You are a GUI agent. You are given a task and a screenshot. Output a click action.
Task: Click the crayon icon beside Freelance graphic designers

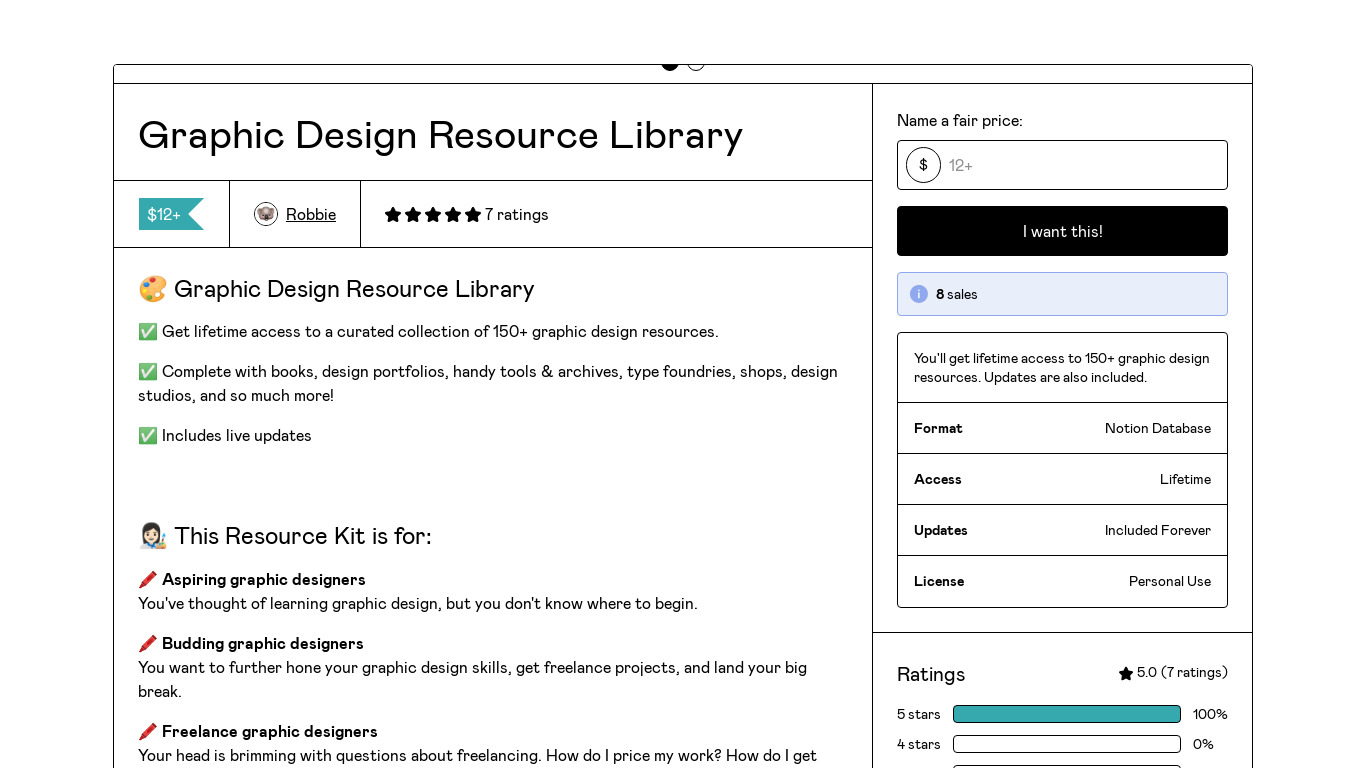tap(148, 732)
